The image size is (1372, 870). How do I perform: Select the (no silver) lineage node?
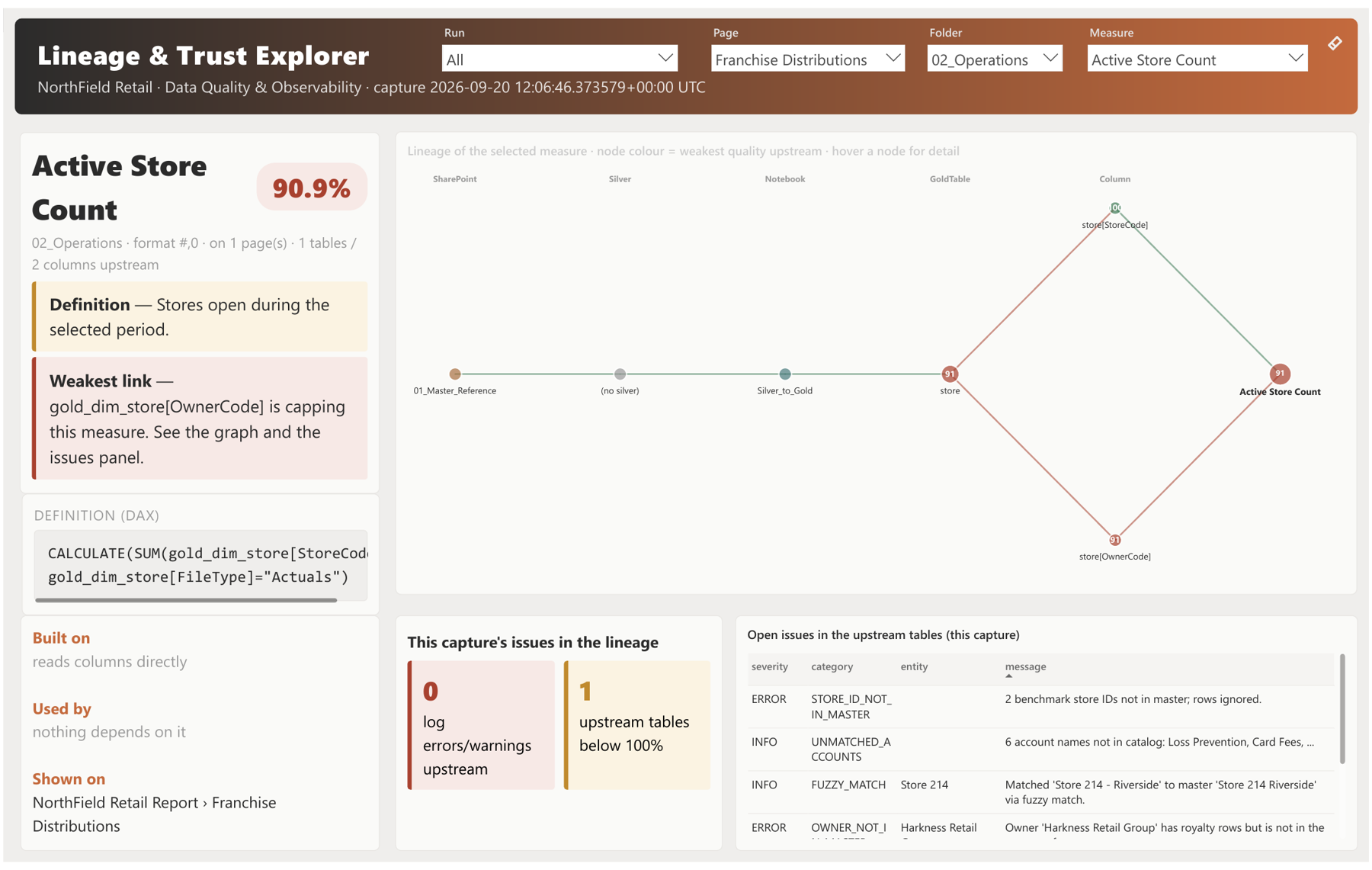[620, 374]
